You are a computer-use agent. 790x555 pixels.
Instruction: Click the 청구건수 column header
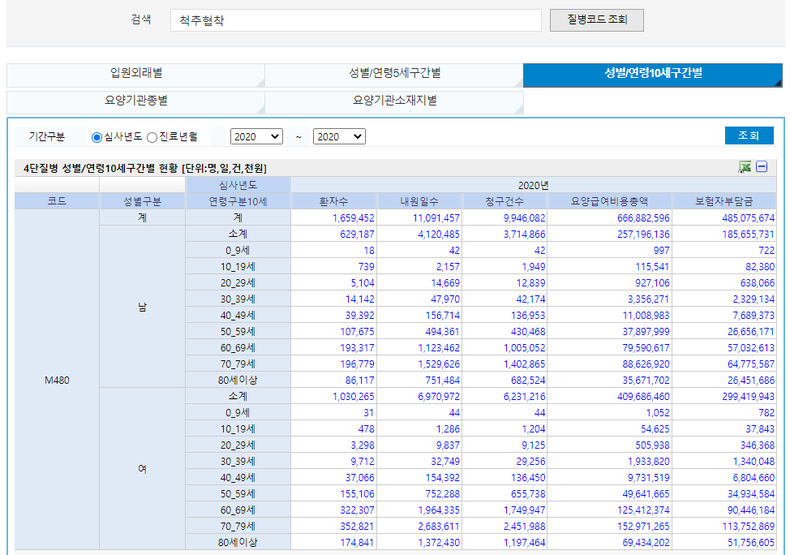[x=504, y=201]
